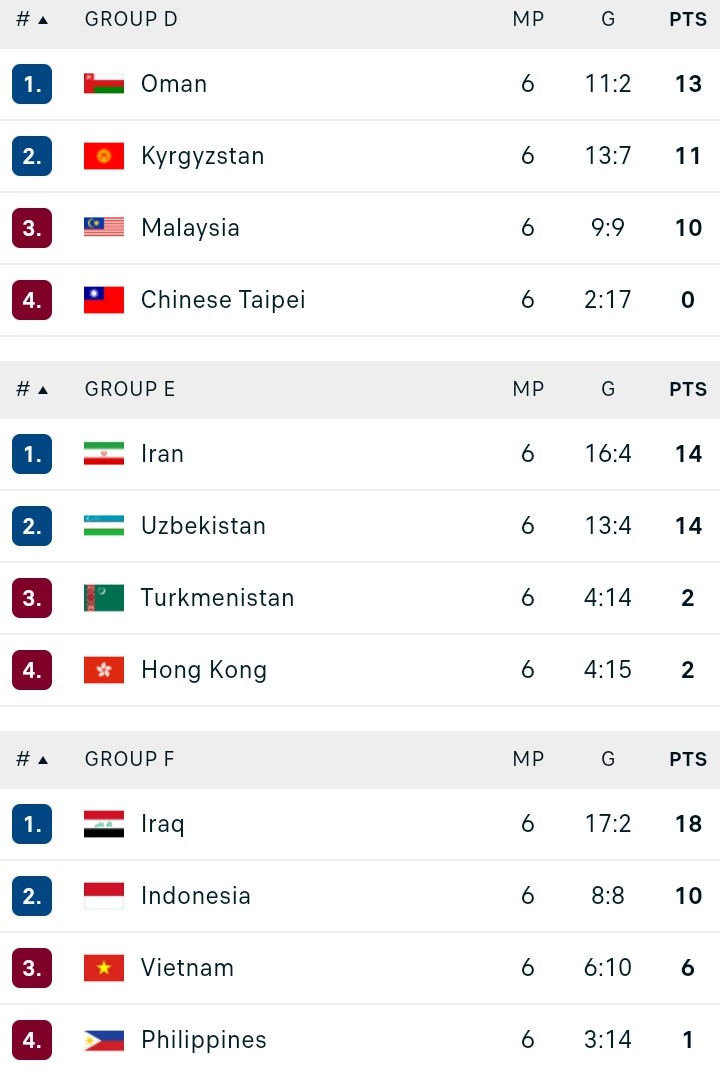Open the Uzbekistan team link
The height and width of the screenshot is (1075, 720).
click(203, 526)
